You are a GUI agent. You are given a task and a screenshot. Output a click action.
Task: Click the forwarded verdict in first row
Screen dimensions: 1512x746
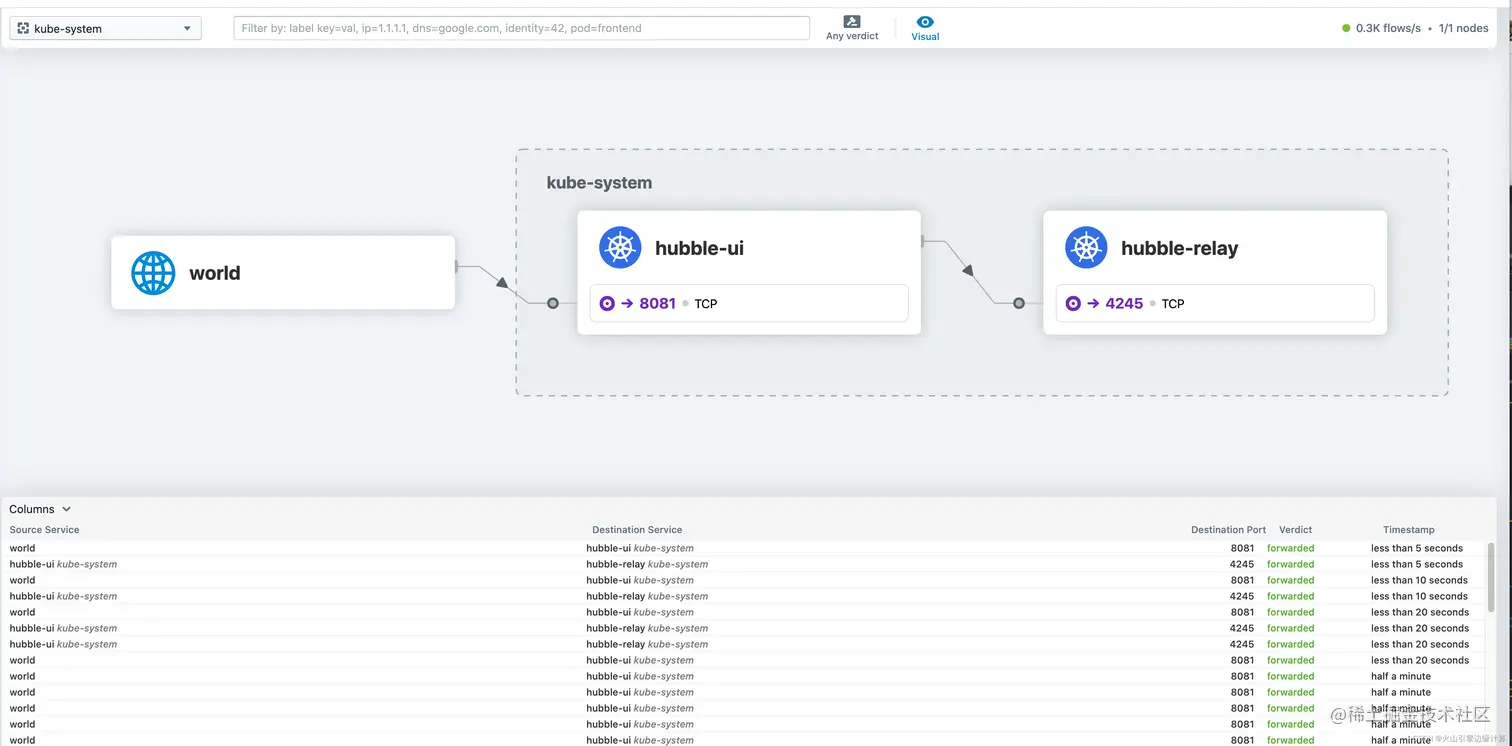[x=1290, y=548]
